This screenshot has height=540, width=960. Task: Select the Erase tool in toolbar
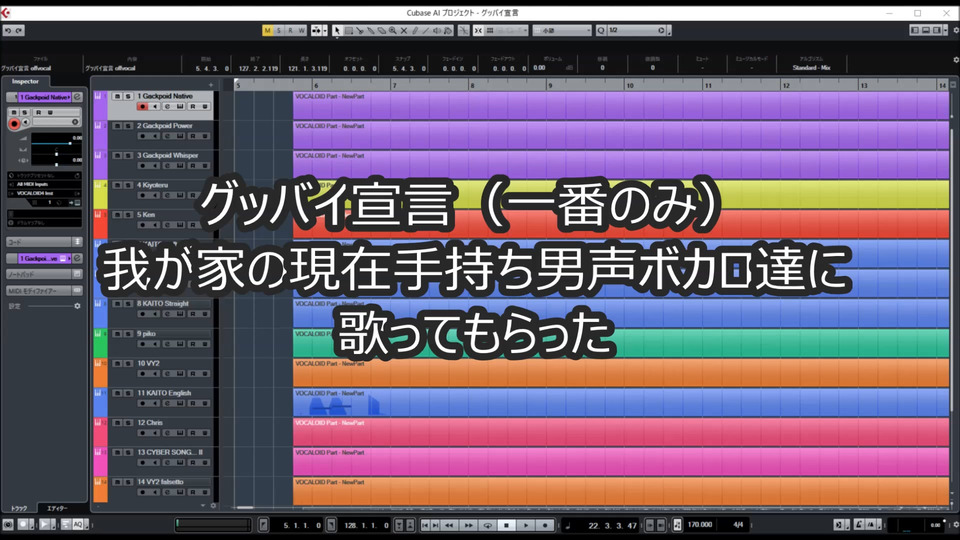(381, 31)
